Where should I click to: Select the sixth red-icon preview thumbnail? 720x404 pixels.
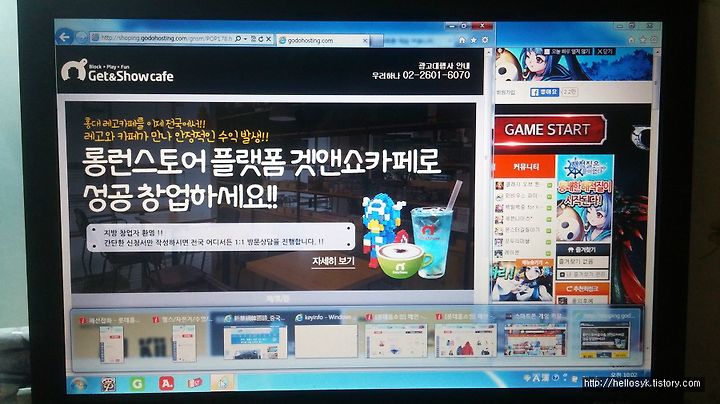(x=466, y=340)
